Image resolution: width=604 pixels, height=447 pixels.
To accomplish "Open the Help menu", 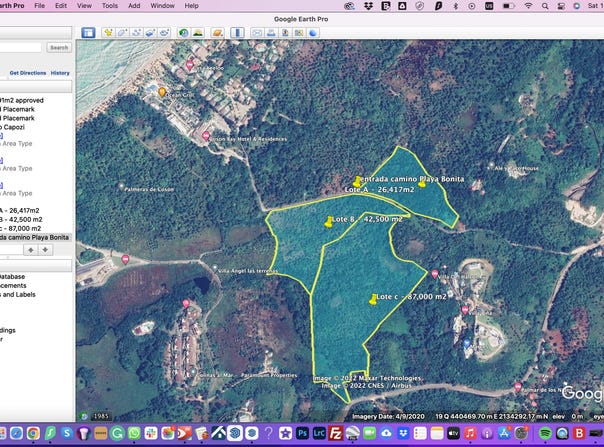I will pos(191,6).
